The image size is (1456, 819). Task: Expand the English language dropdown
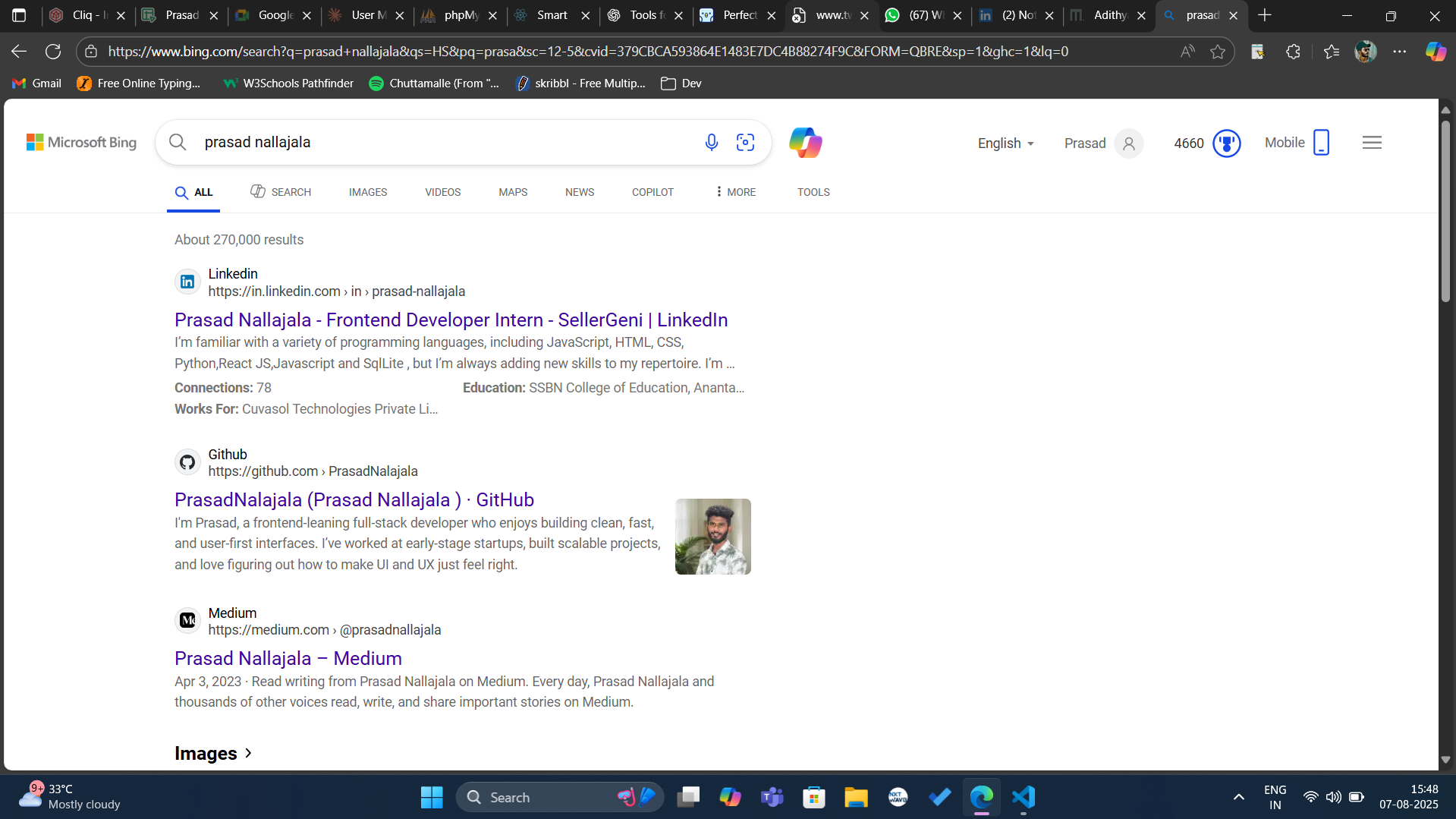(x=1005, y=143)
